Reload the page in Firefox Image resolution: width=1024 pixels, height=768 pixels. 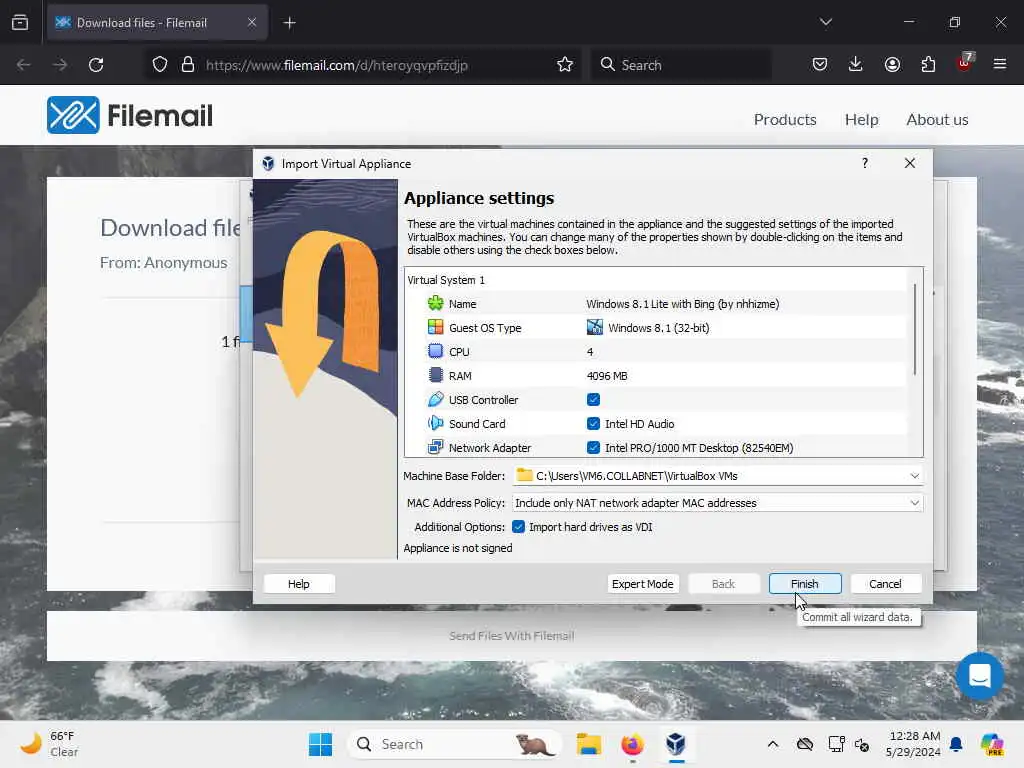coord(96,65)
